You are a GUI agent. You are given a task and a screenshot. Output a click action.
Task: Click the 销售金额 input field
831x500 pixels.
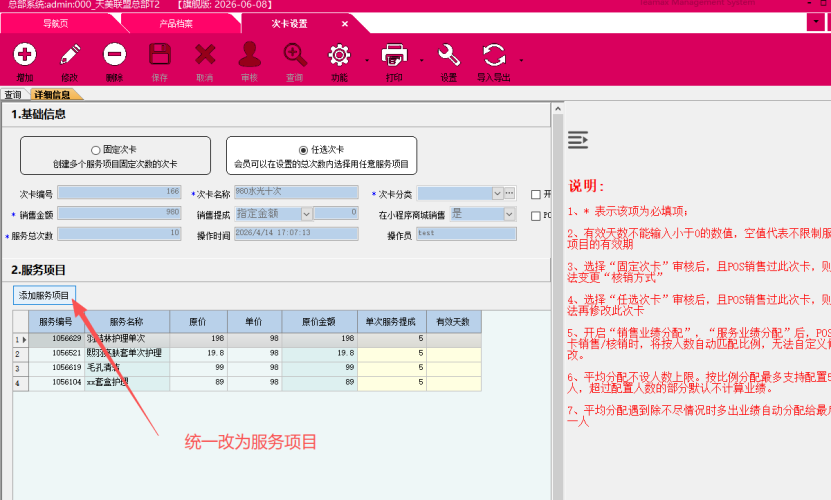click(x=119, y=213)
